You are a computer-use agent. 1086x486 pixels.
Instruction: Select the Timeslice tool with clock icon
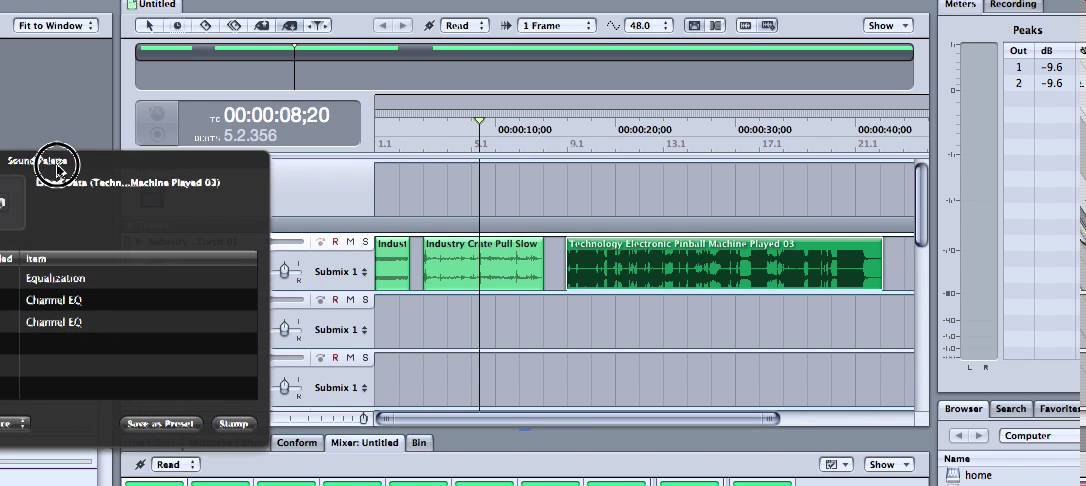click(x=177, y=26)
